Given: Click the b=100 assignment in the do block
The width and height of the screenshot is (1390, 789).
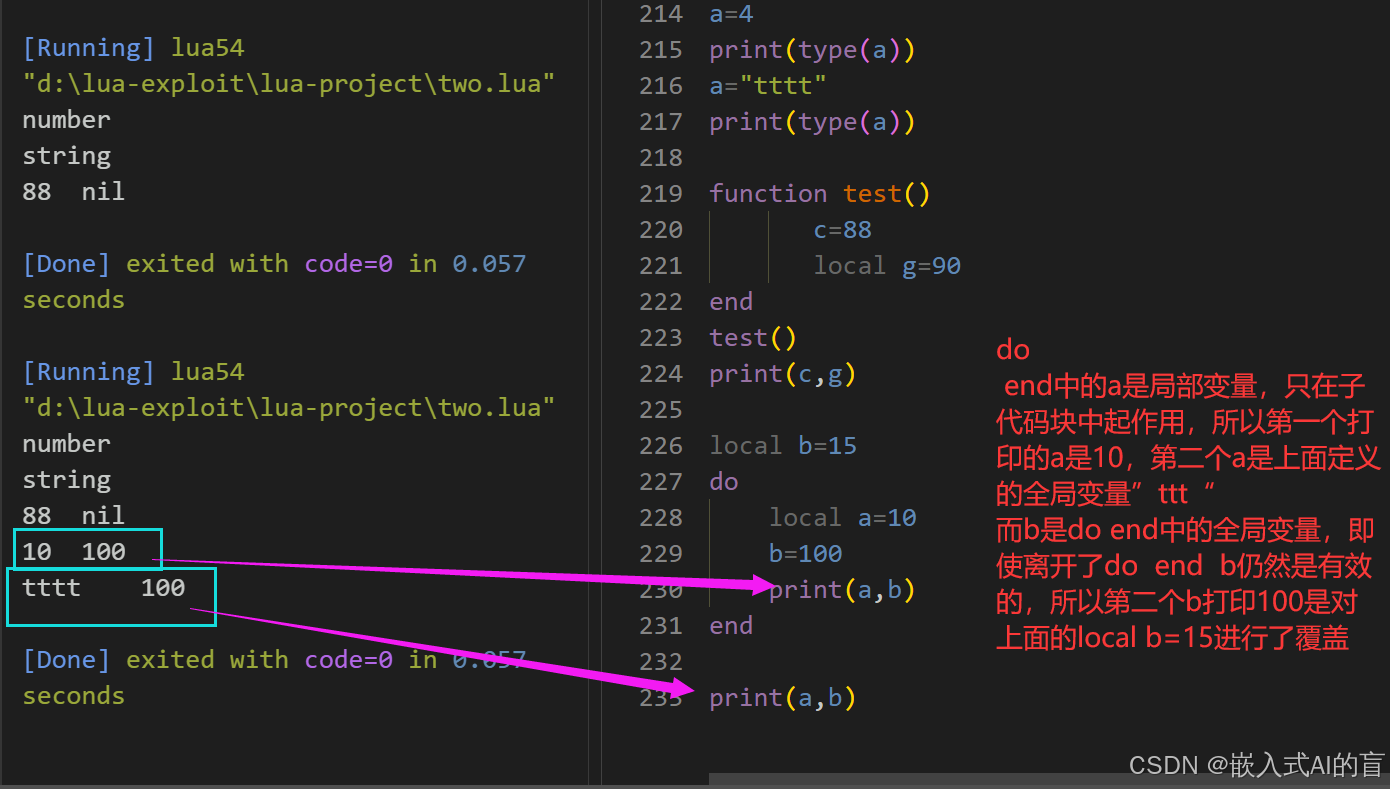Looking at the screenshot, I should 805,554.
